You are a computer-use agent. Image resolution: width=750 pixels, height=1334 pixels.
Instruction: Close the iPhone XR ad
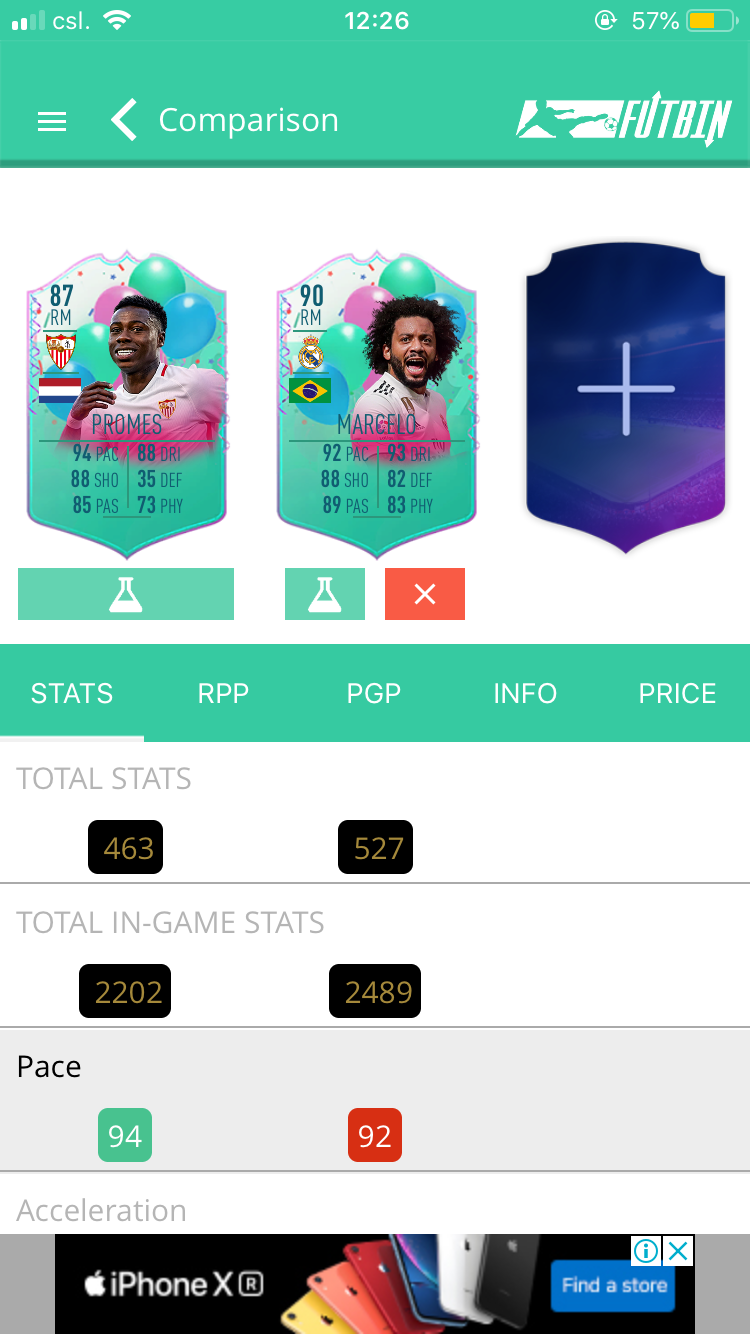click(x=679, y=1251)
